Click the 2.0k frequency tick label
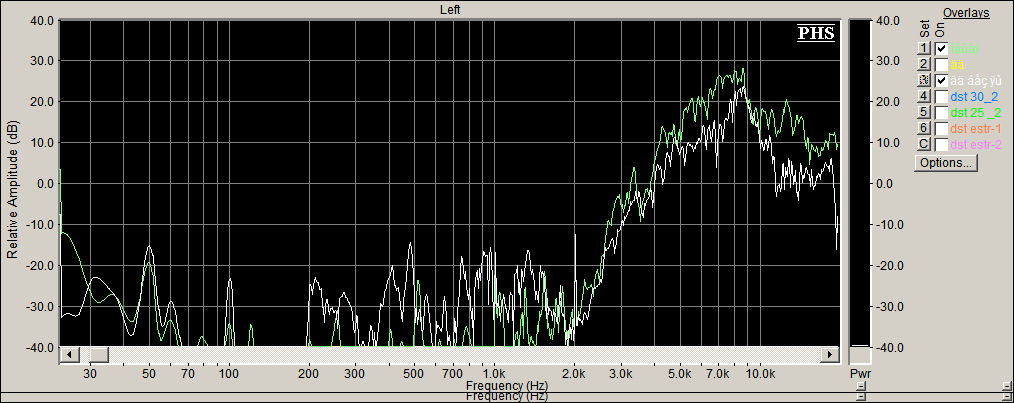Viewport: 1014px width, 403px height. (x=574, y=374)
